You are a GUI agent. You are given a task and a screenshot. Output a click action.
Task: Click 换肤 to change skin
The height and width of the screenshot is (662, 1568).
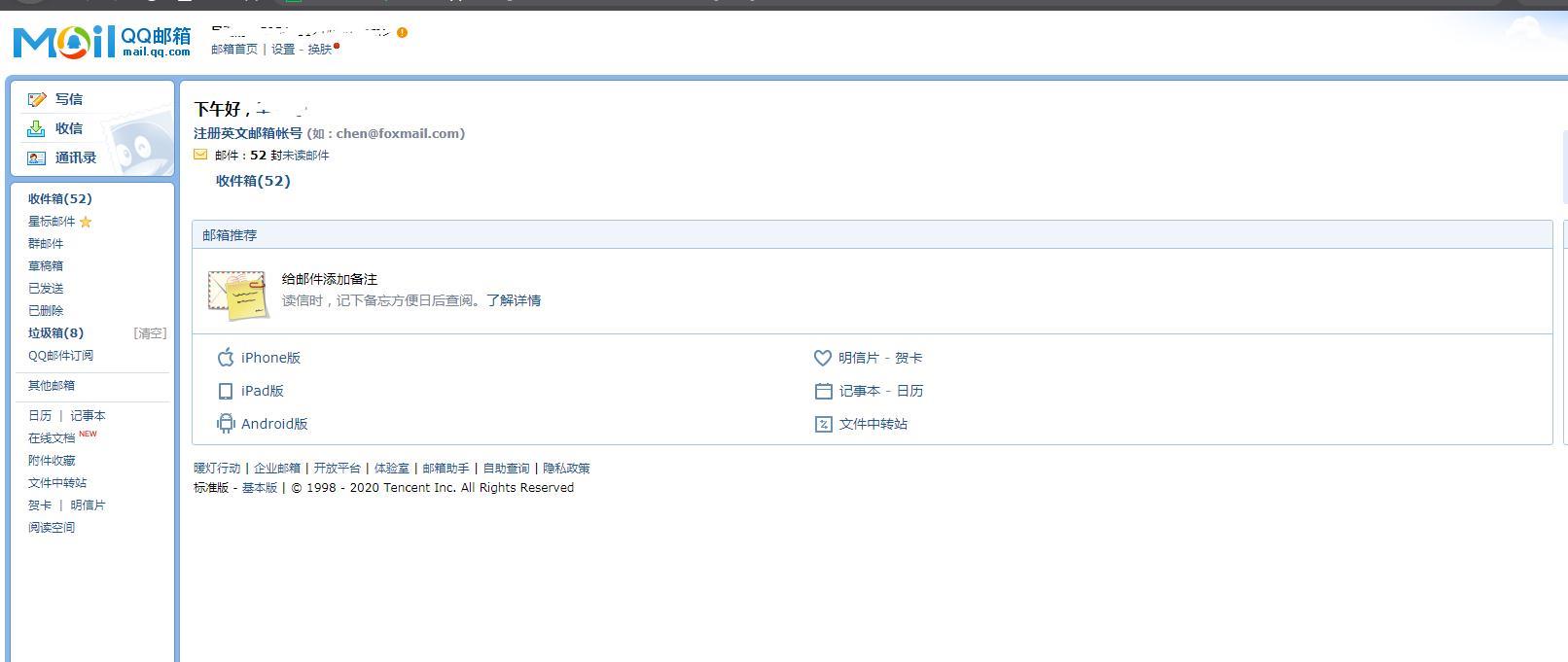320,49
